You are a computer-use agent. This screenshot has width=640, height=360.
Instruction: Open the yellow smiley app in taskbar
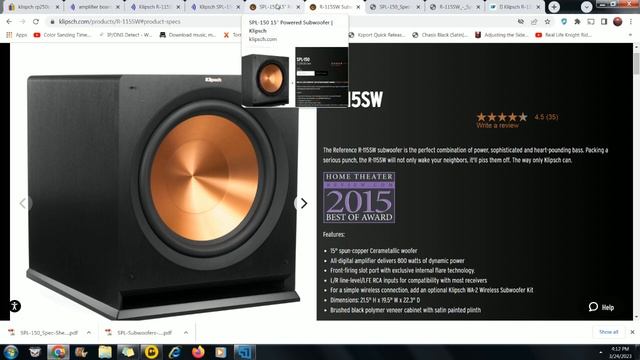(x=151, y=352)
